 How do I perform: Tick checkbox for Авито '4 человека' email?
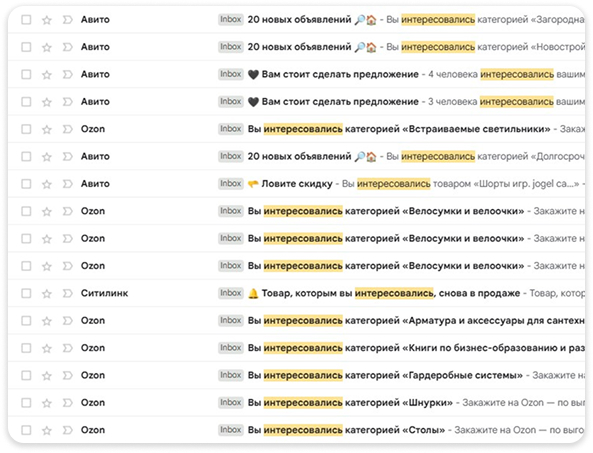coord(26,74)
